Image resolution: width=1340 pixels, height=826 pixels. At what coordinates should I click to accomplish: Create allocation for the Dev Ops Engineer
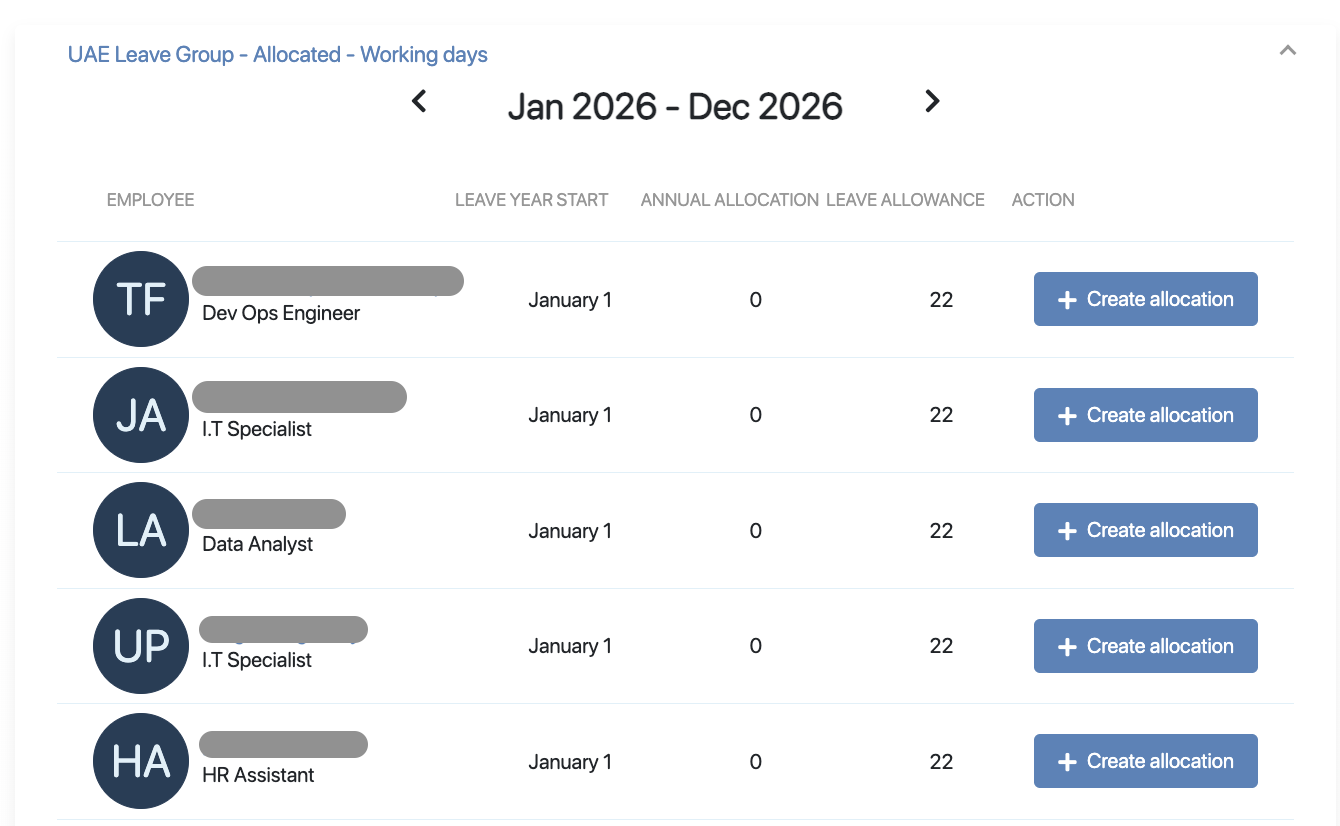pyautogui.click(x=1145, y=299)
